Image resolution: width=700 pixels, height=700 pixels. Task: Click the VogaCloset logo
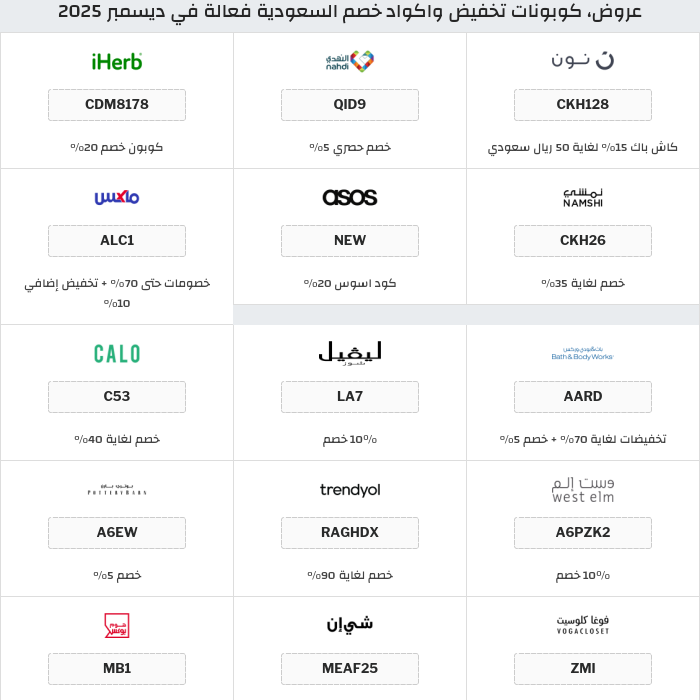coord(582,625)
